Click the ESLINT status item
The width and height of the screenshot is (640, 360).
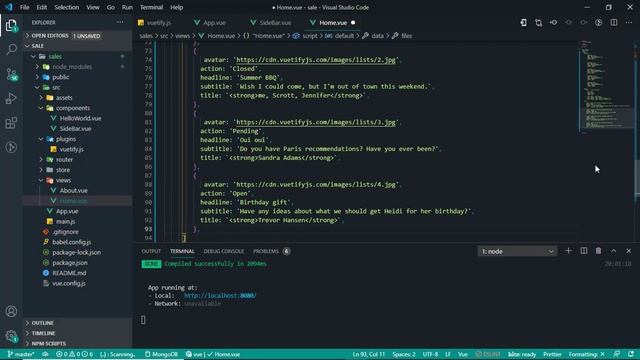tap(488, 354)
